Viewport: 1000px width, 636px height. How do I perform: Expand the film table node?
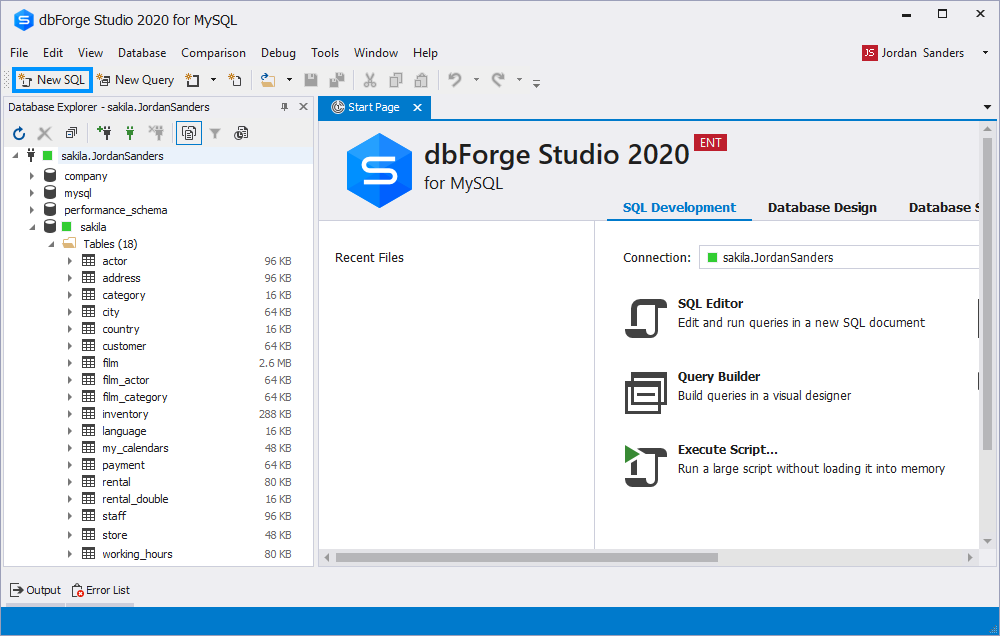[70, 362]
